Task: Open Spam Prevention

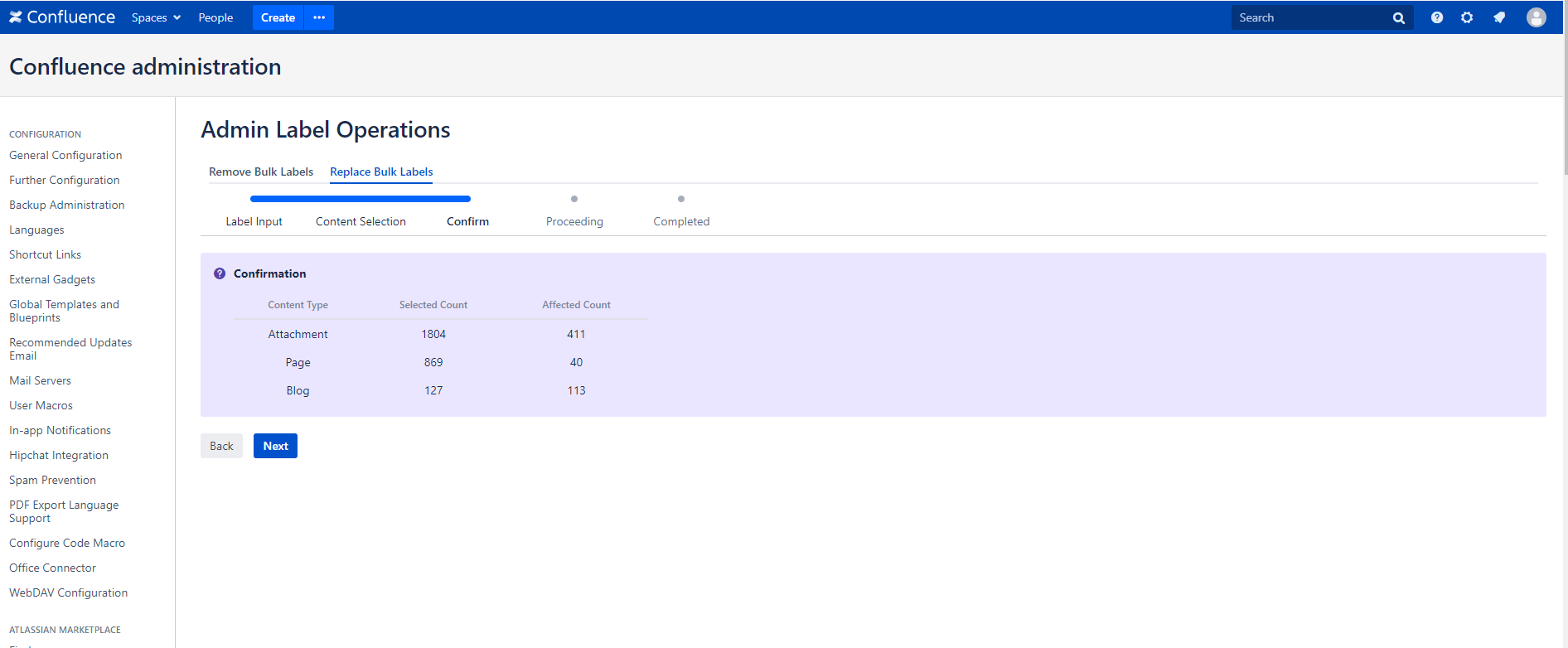Action: 52,480
